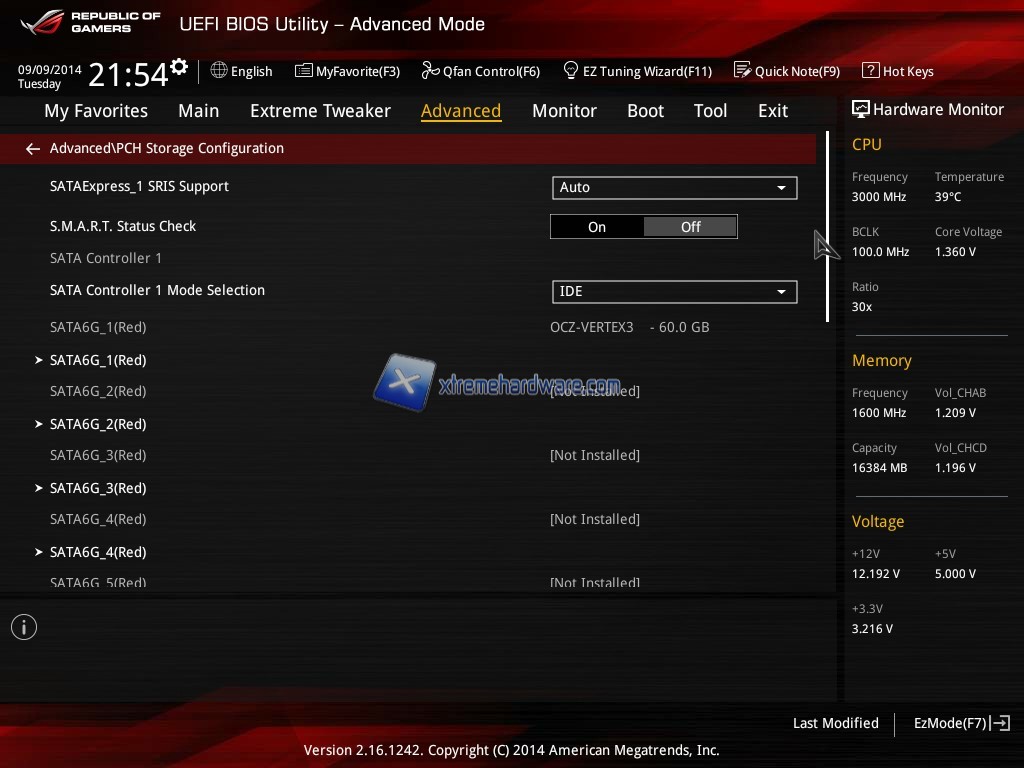Image resolution: width=1024 pixels, height=768 pixels.
Task: Go to the Monitor tab
Action: pyautogui.click(x=564, y=111)
